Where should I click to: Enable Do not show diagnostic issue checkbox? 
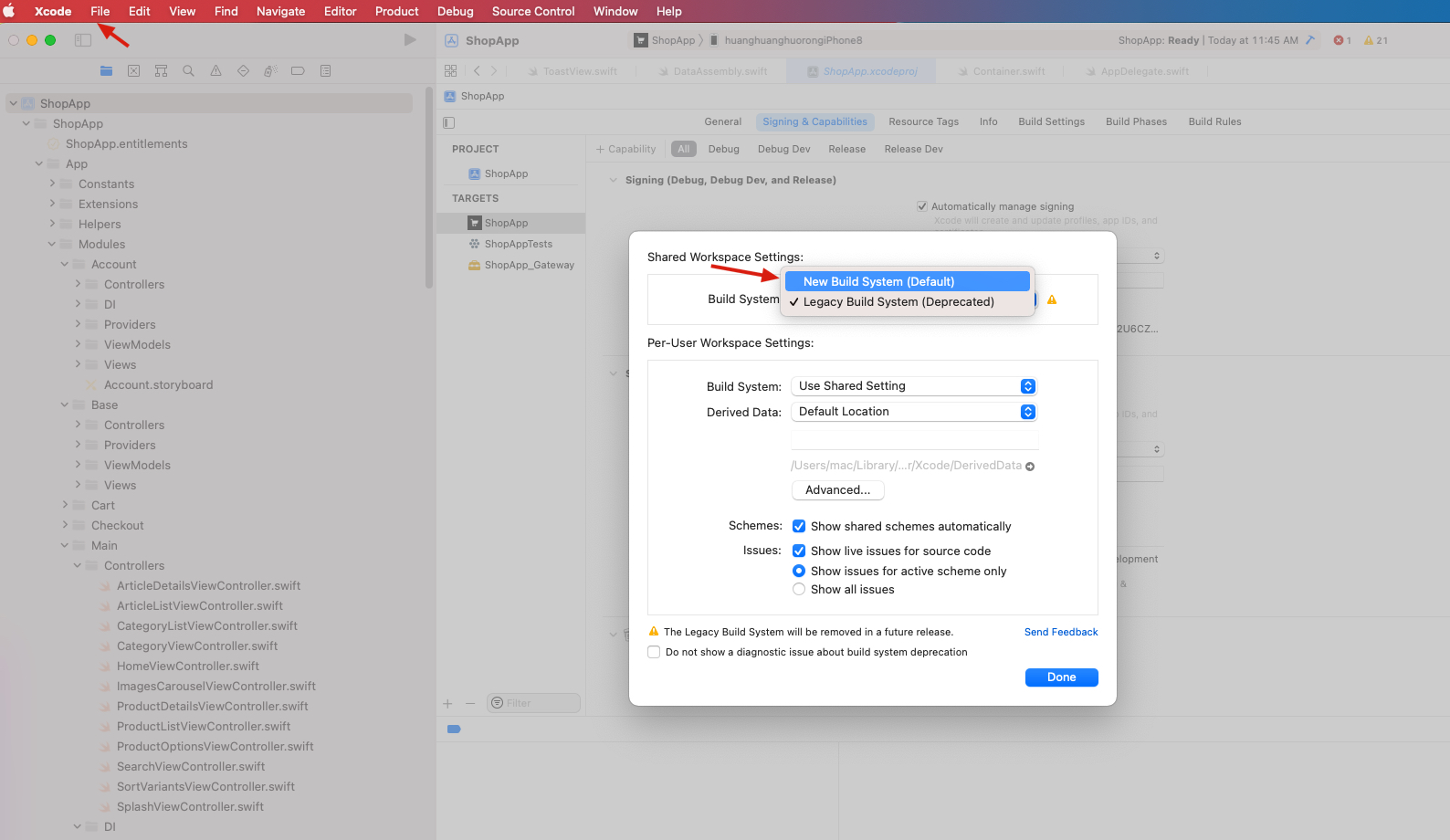pyautogui.click(x=654, y=652)
